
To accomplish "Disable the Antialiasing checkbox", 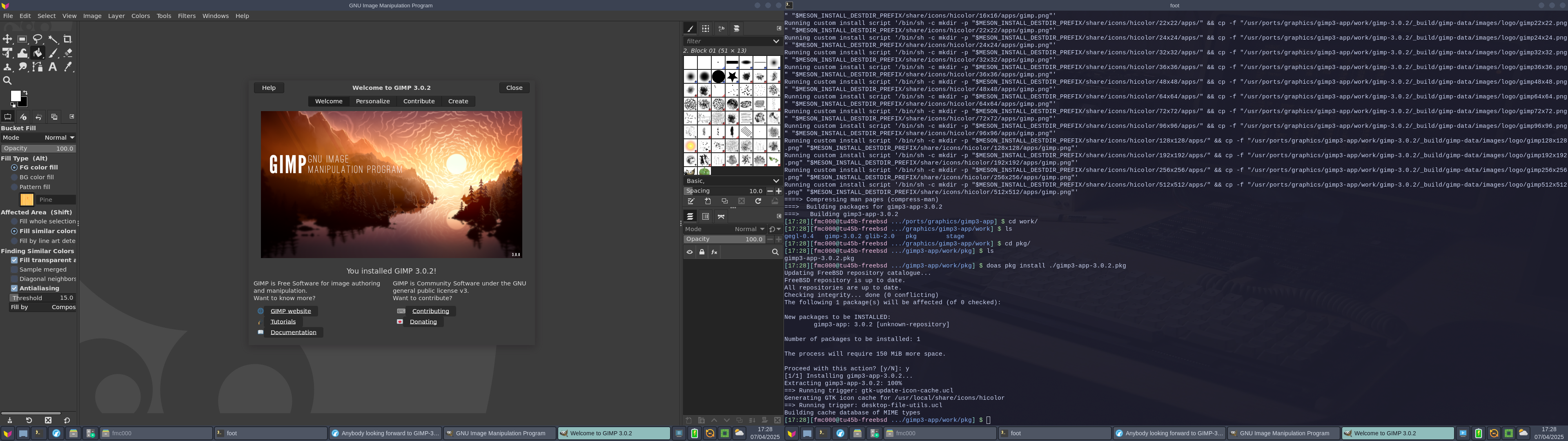I will click(14, 288).
